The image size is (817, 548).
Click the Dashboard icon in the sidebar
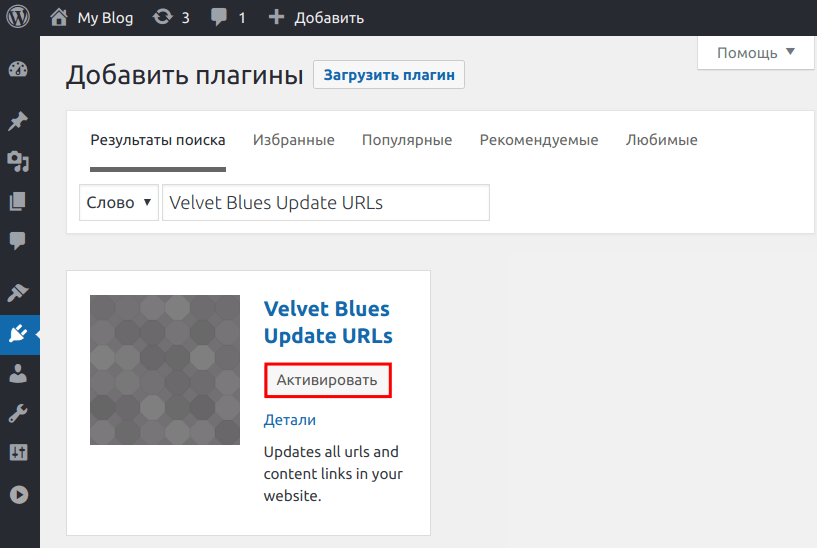[18, 70]
